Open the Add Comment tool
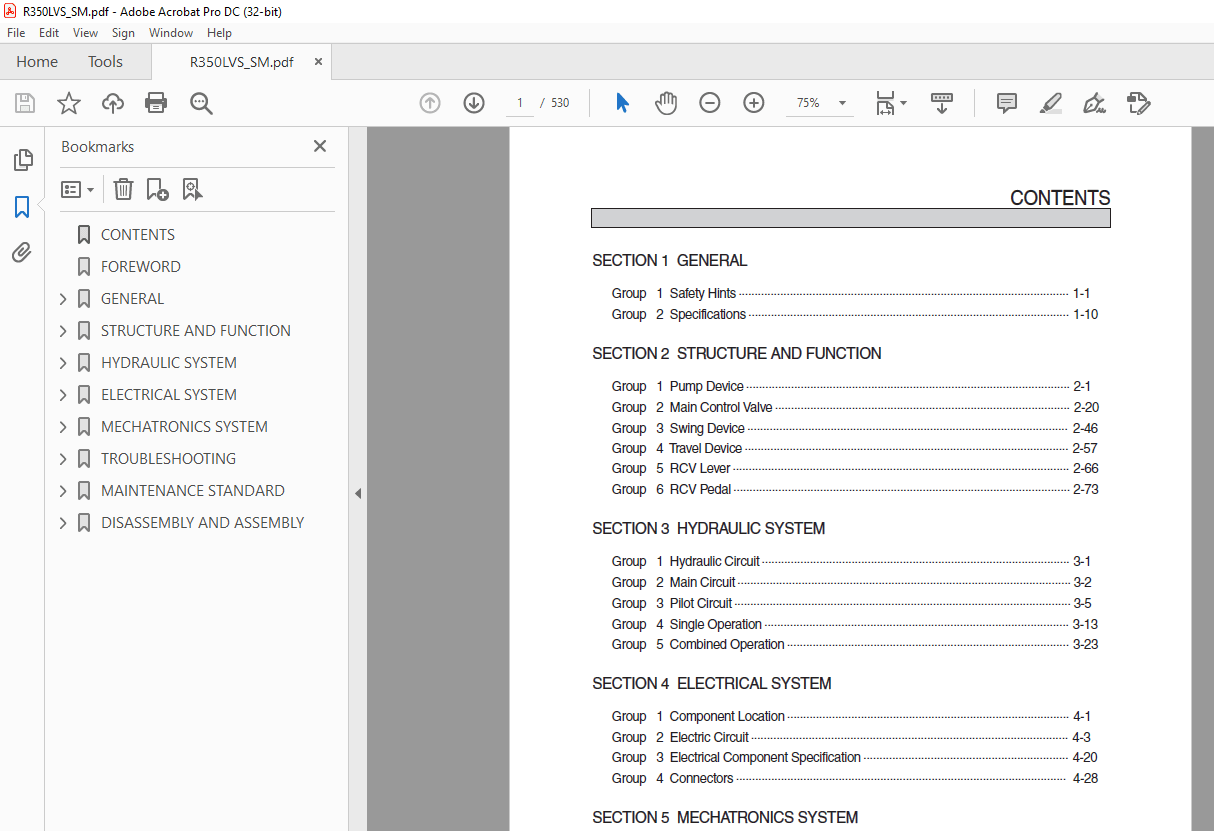The image size is (1214, 831). coord(1005,103)
